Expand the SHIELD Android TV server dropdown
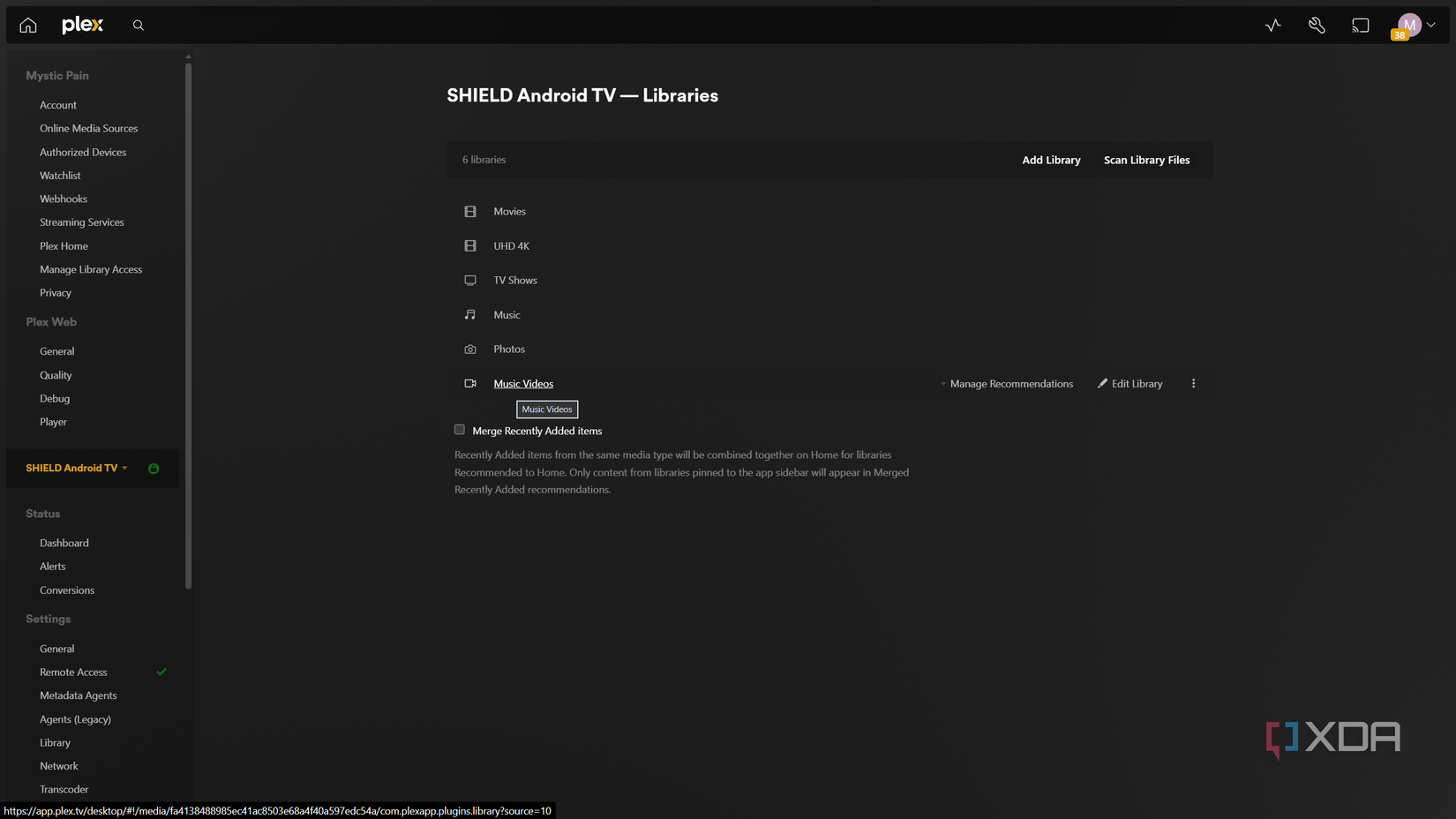This screenshot has width=1456, height=819. tap(124, 469)
